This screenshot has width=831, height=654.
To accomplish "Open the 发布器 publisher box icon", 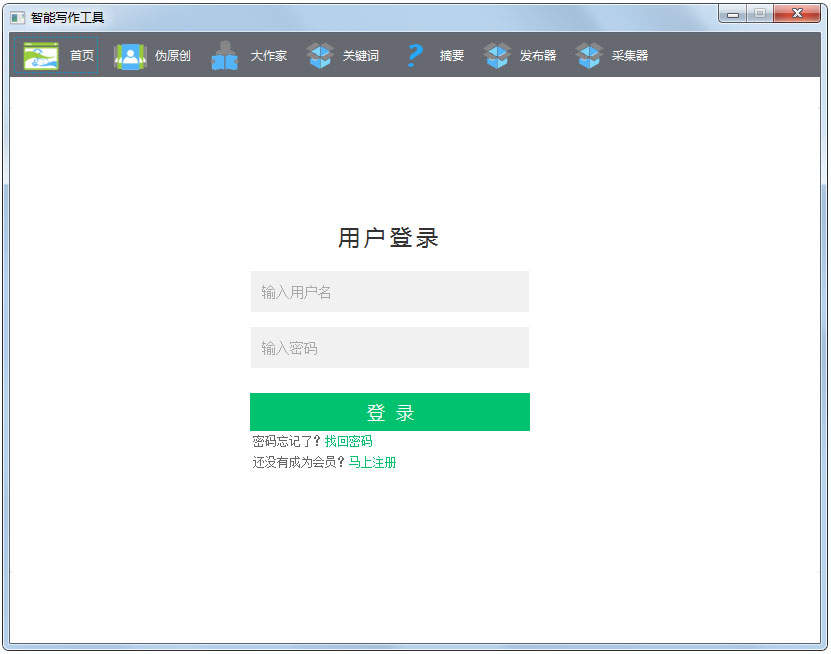I will pos(497,55).
